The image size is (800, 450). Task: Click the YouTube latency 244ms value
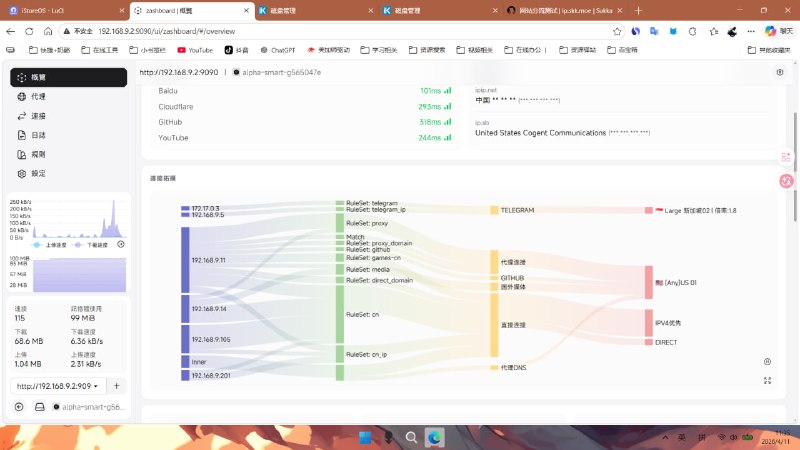click(x=429, y=138)
